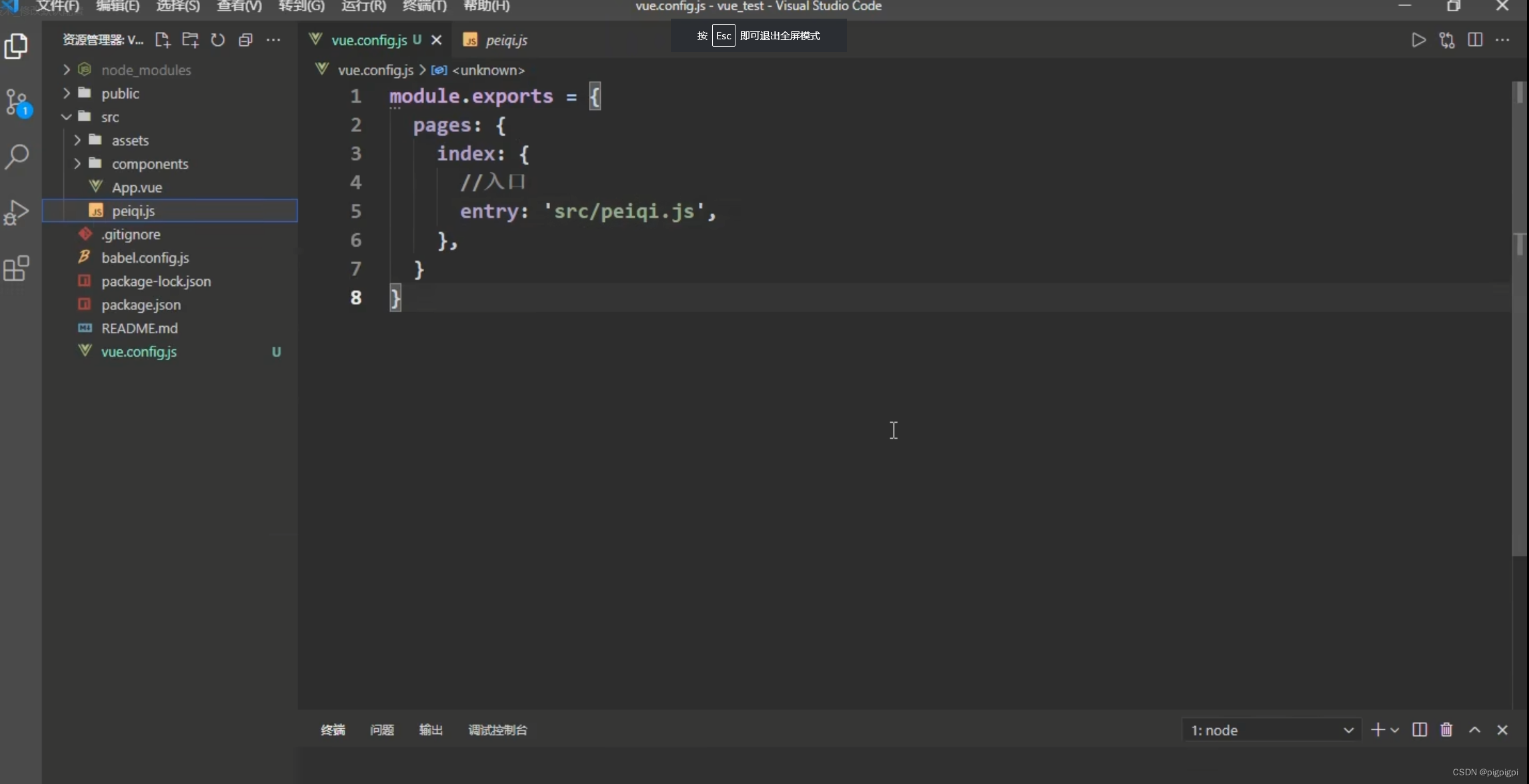1529x784 pixels.
Task: Add a new terminal with plus icon
Action: [1377, 730]
